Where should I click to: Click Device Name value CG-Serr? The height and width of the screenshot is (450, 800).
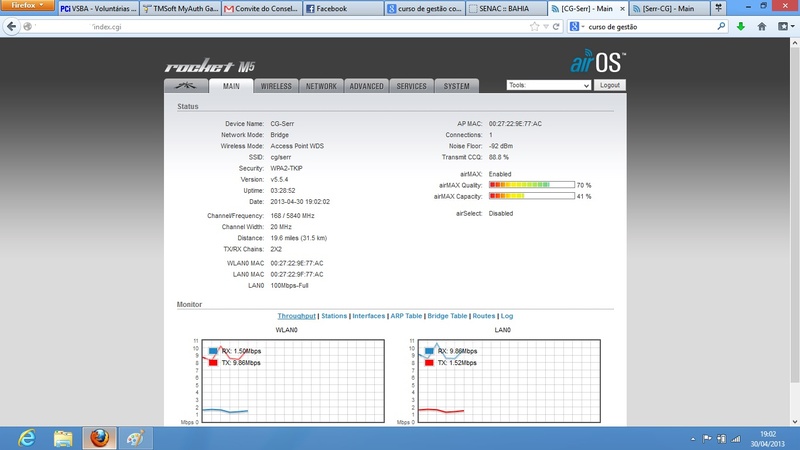point(282,123)
